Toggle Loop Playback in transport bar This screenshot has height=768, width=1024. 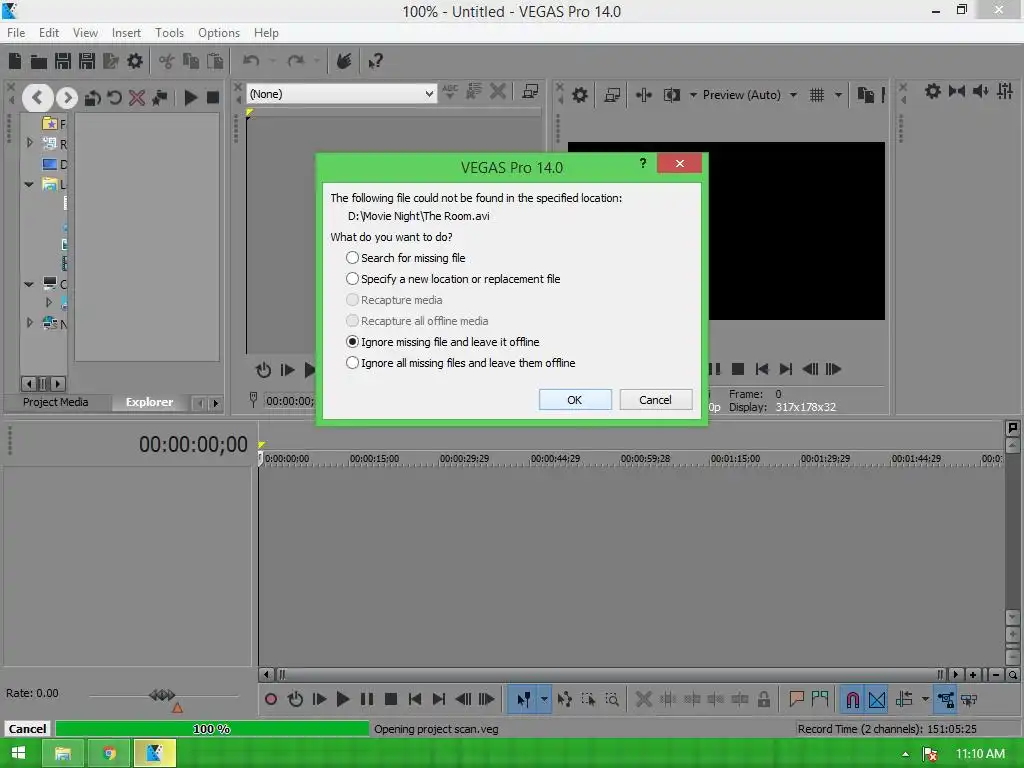click(x=295, y=699)
